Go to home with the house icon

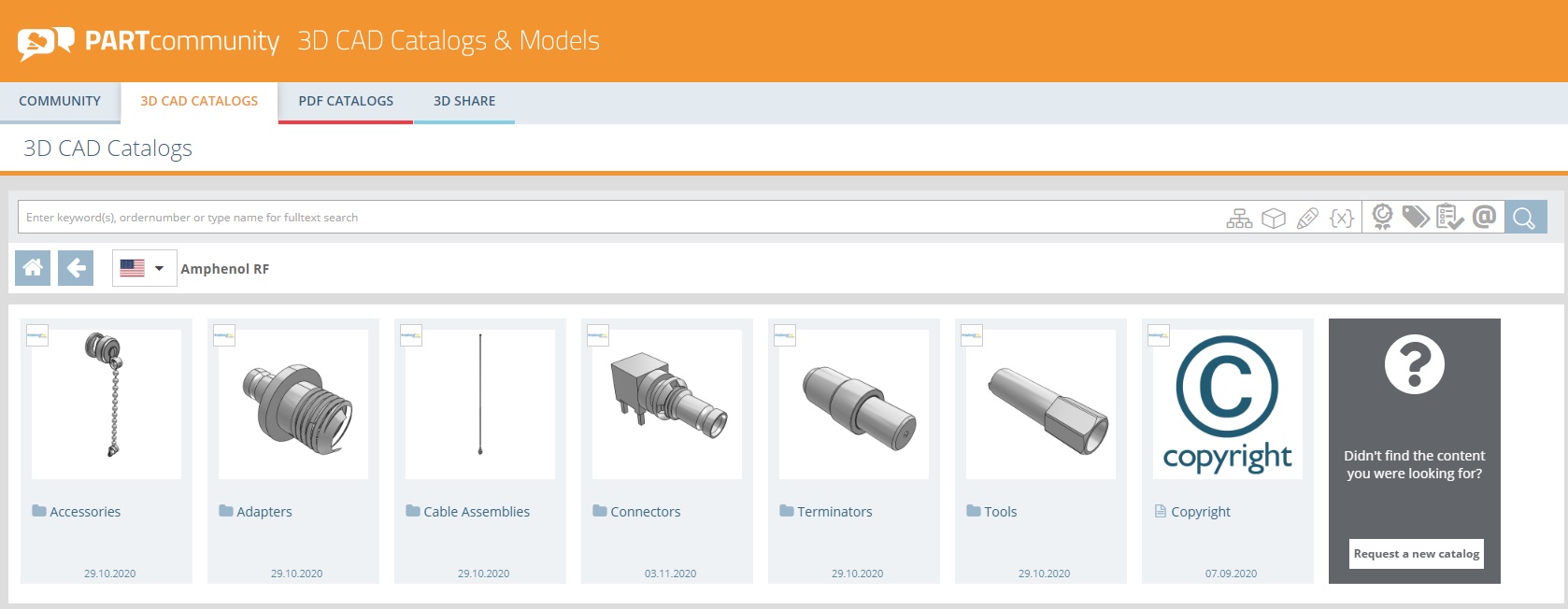click(33, 268)
